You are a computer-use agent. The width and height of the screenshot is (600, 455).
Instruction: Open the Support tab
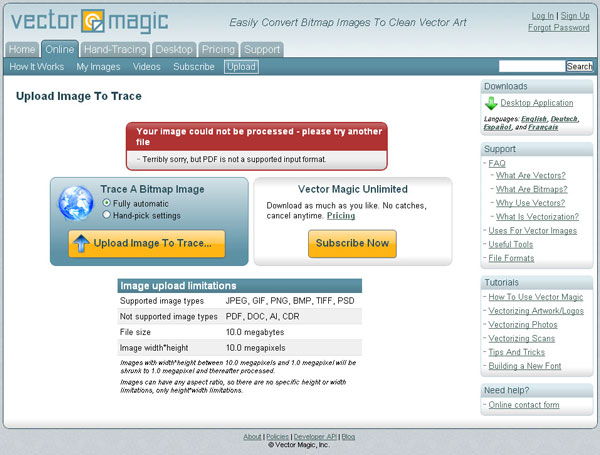[262, 49]
